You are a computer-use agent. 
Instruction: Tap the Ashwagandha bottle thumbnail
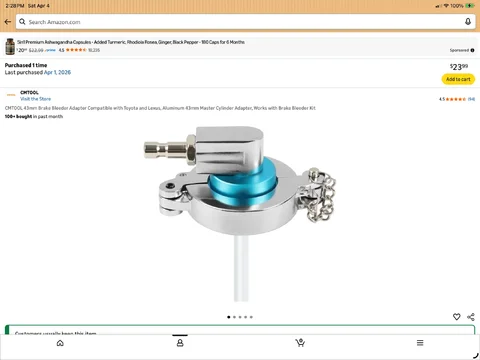tap(10, 46)
